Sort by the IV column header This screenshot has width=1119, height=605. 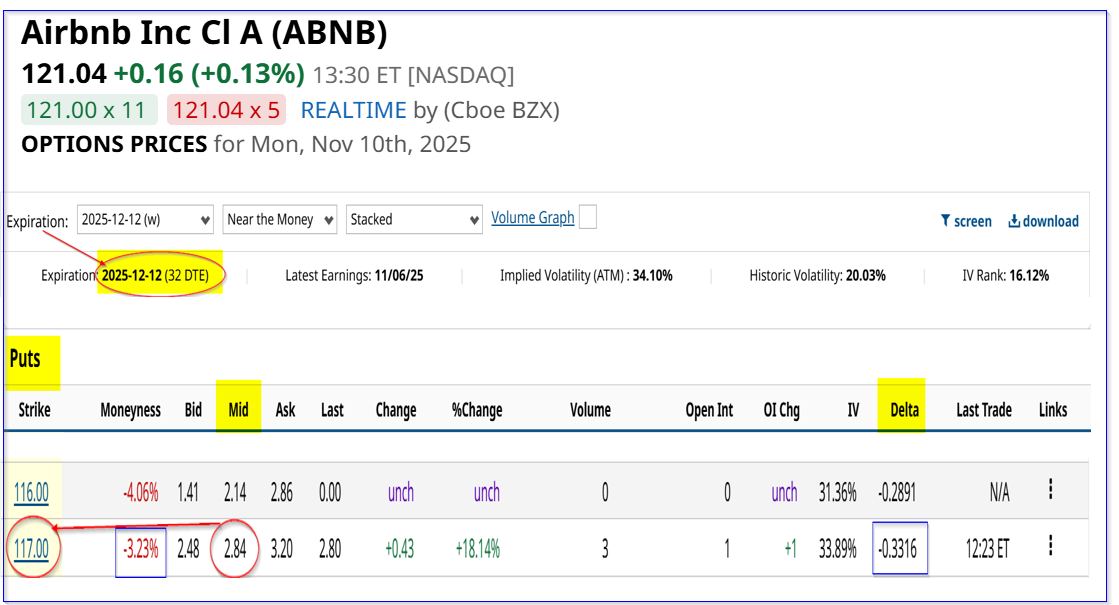[852, 410]
